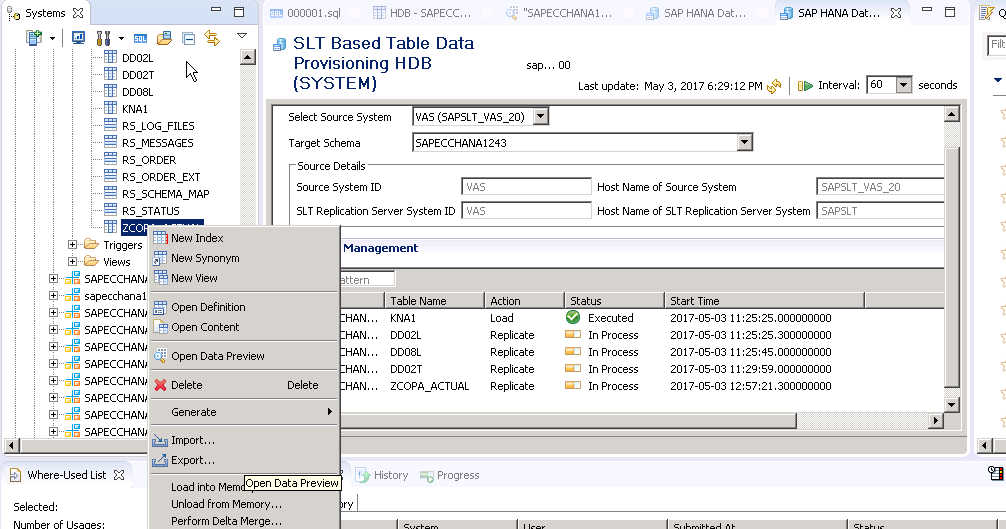Open dropdown beside the tools icon

point(121,38)
